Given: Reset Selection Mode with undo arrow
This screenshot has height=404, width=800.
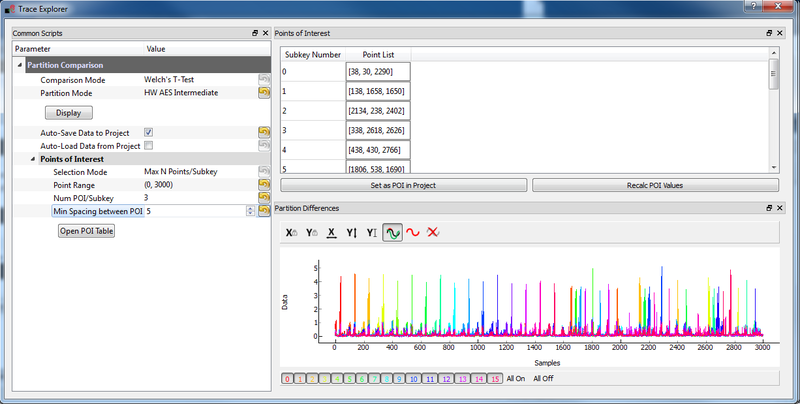Looking at the screenshot, I should 264,171.
